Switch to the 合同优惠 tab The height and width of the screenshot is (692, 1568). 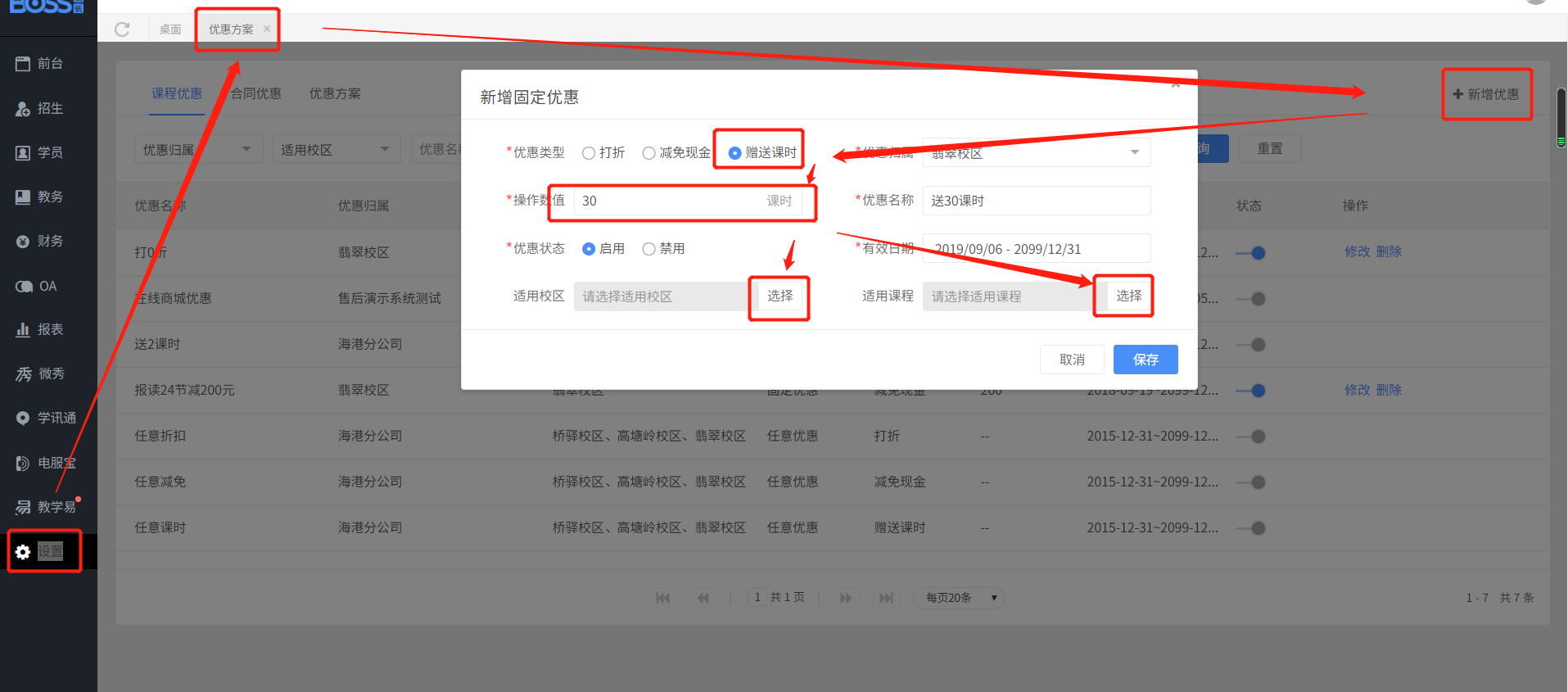255,93
